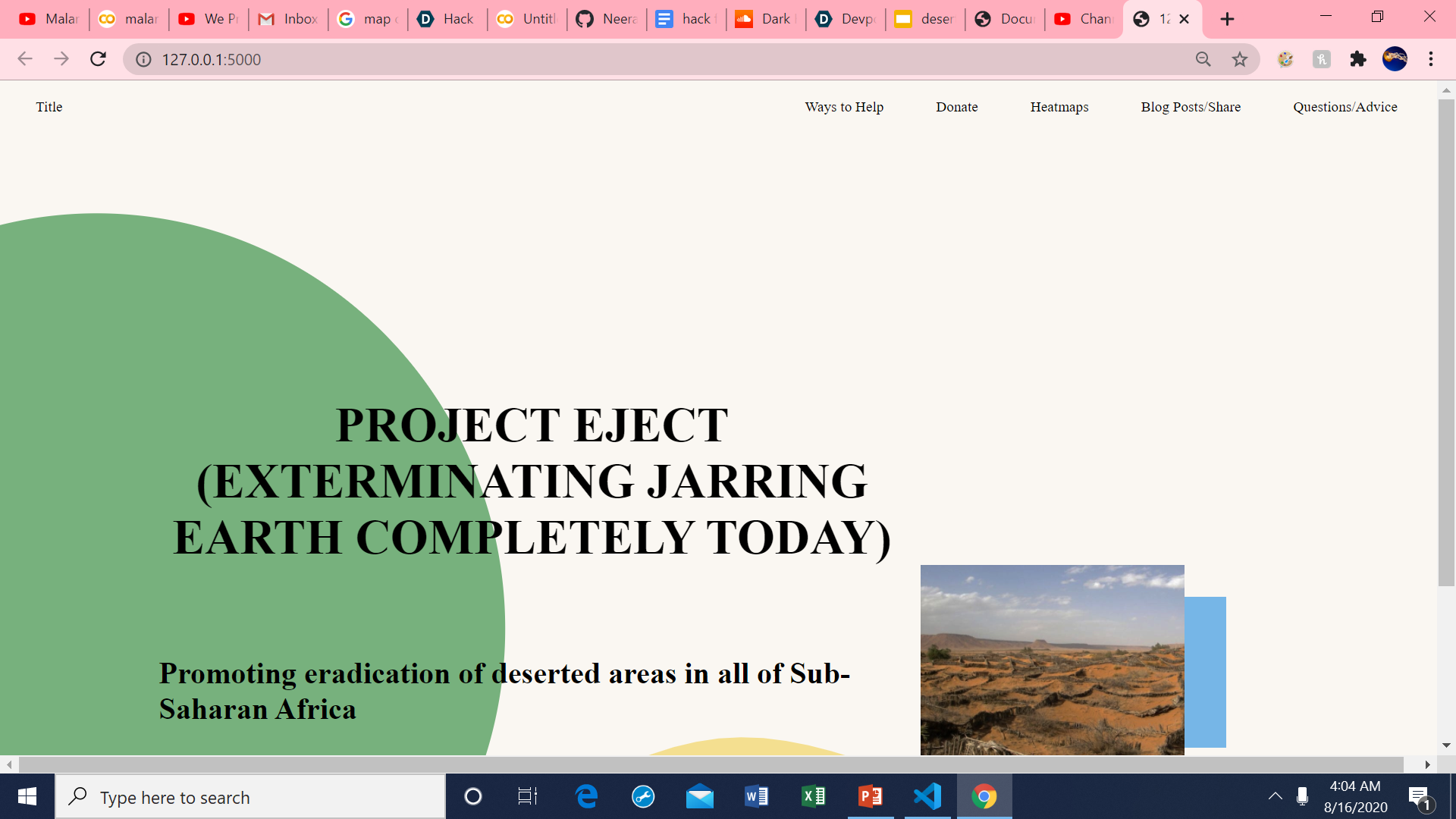
Task: Open the Ways to Help link
Action: [844, 107]
